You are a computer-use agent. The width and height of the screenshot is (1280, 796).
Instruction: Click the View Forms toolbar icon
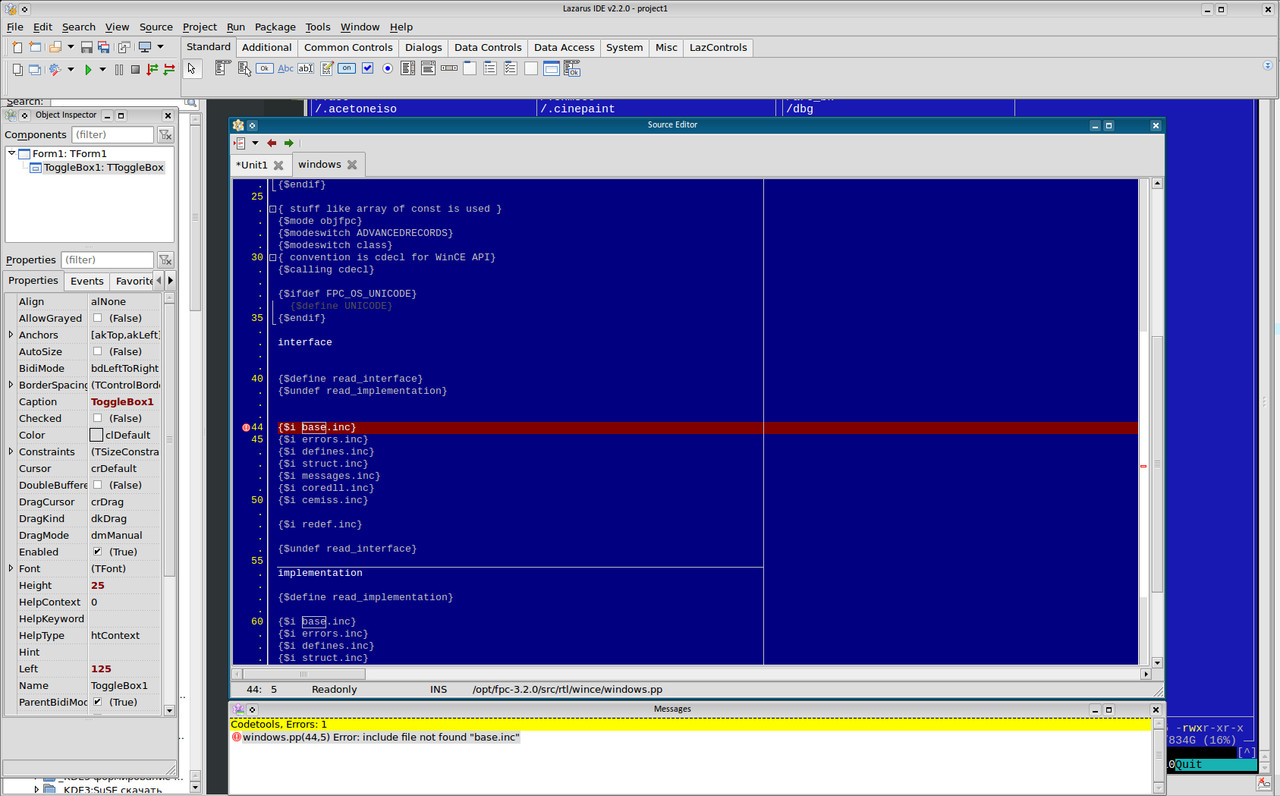(x=35, y=69)
